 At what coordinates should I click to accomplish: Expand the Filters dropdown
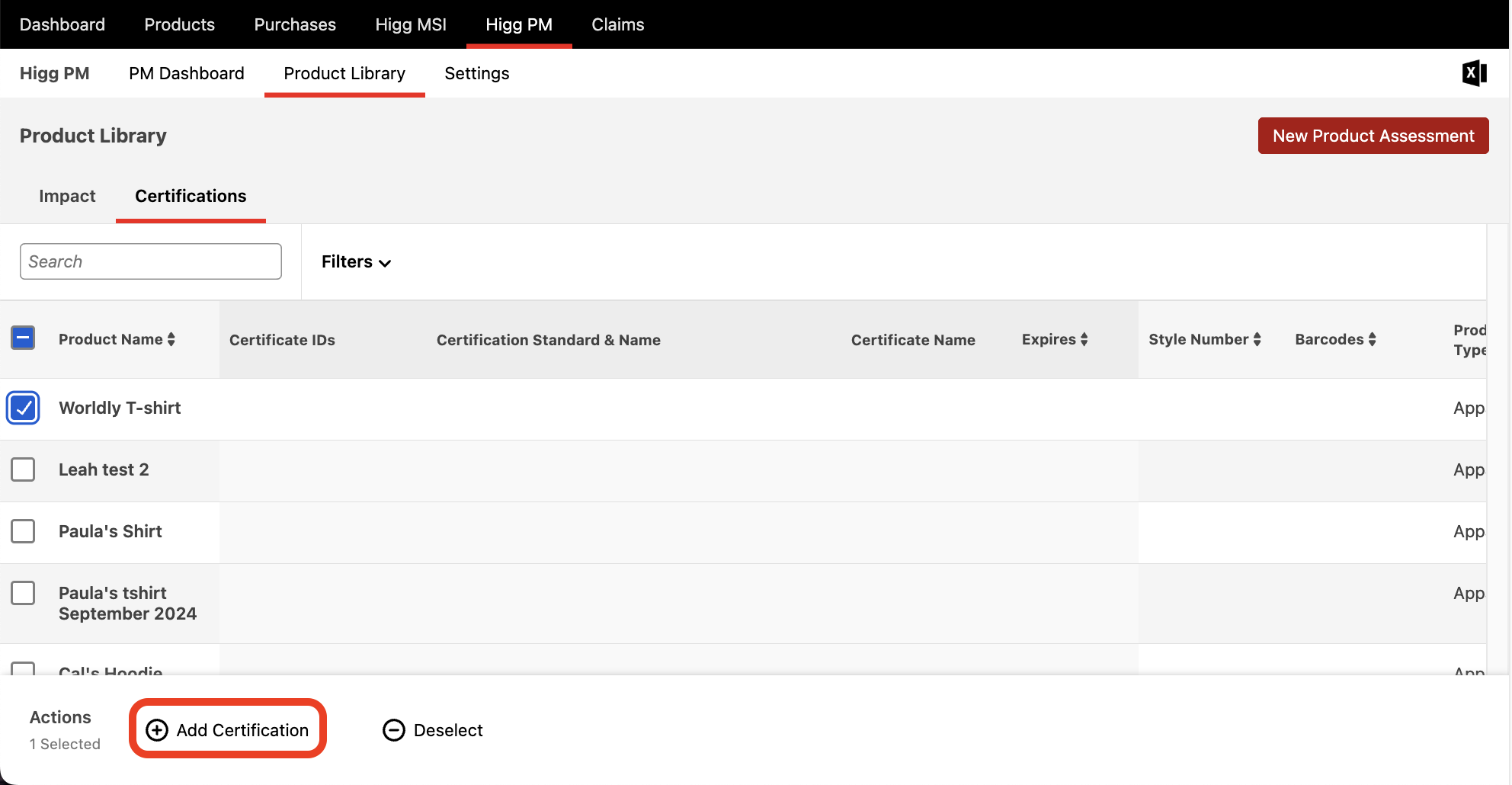point(356,261)
